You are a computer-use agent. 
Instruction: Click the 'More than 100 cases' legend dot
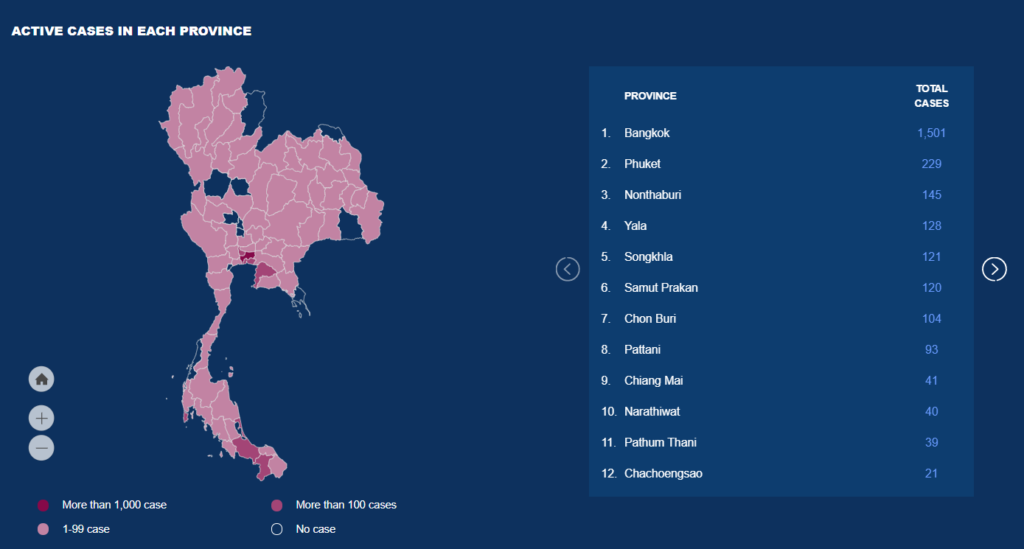point(277,505)
